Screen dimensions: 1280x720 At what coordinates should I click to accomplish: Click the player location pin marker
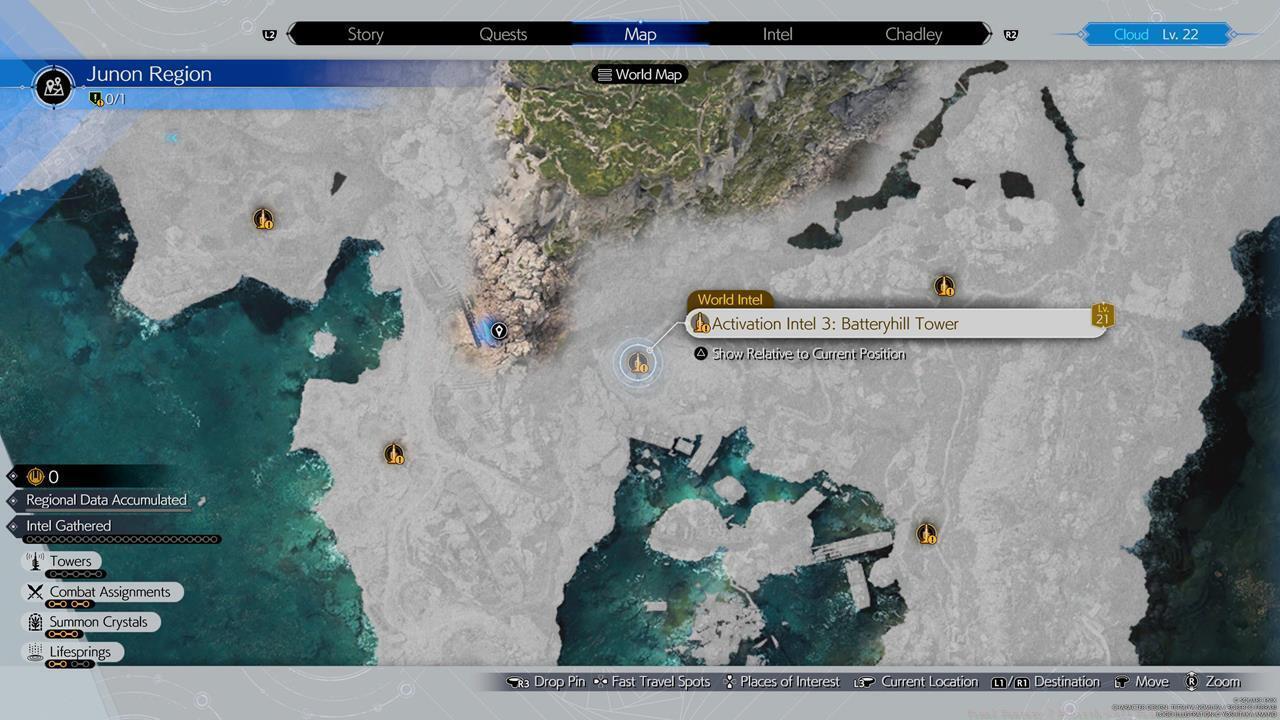(x=498, y=331)
